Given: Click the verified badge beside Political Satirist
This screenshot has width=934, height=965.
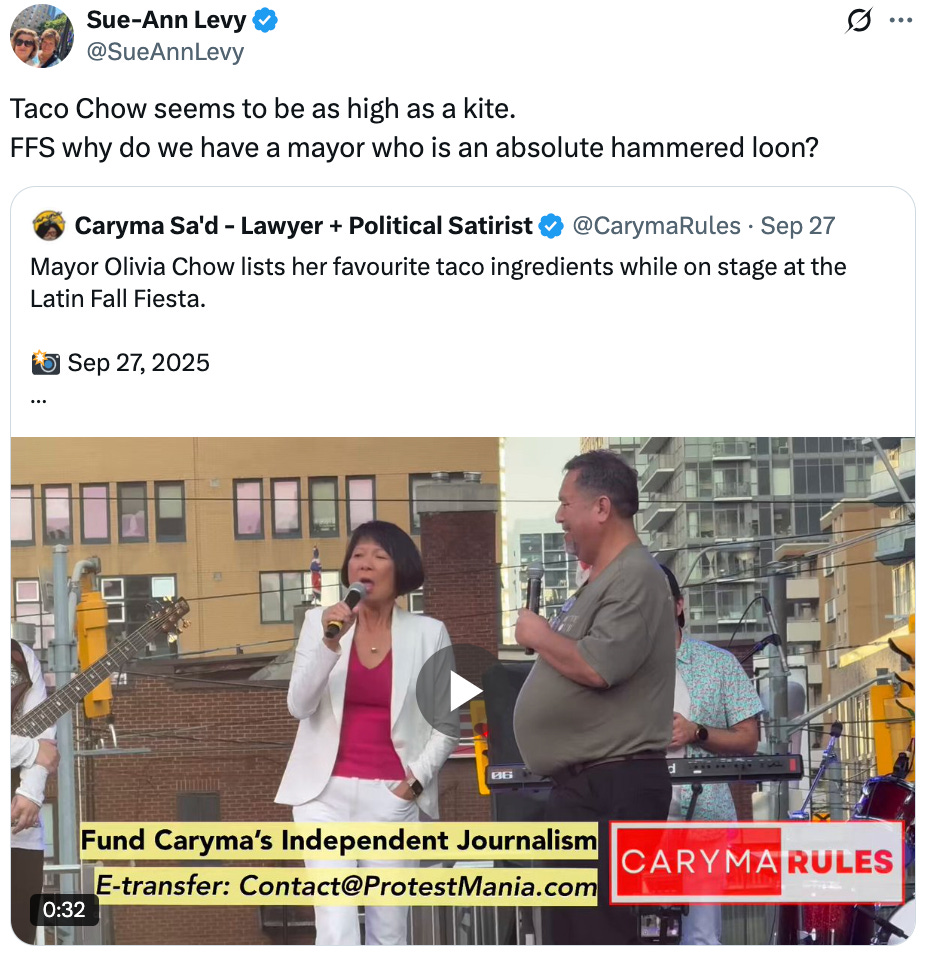Looking at the screenshot, I should pyautogui.click(x=551, y=226).
